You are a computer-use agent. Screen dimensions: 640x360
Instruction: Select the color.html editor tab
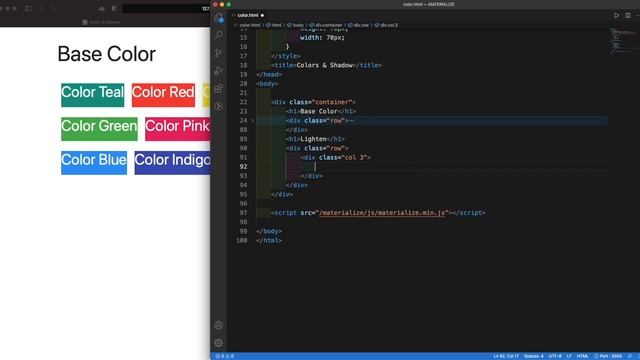[x=248, y=16]
